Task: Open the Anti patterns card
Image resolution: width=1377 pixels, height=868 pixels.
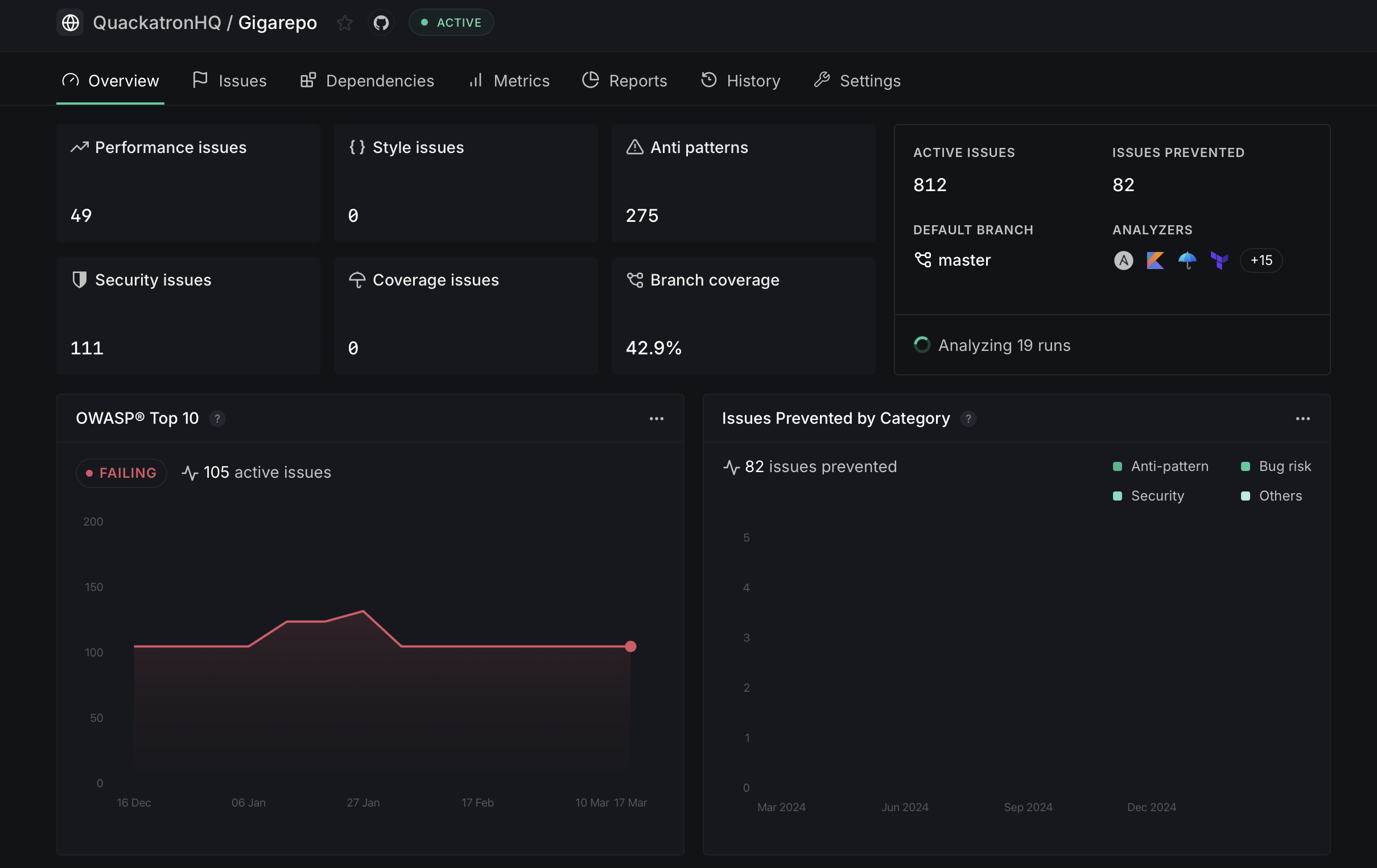Action: pos(743,183)
